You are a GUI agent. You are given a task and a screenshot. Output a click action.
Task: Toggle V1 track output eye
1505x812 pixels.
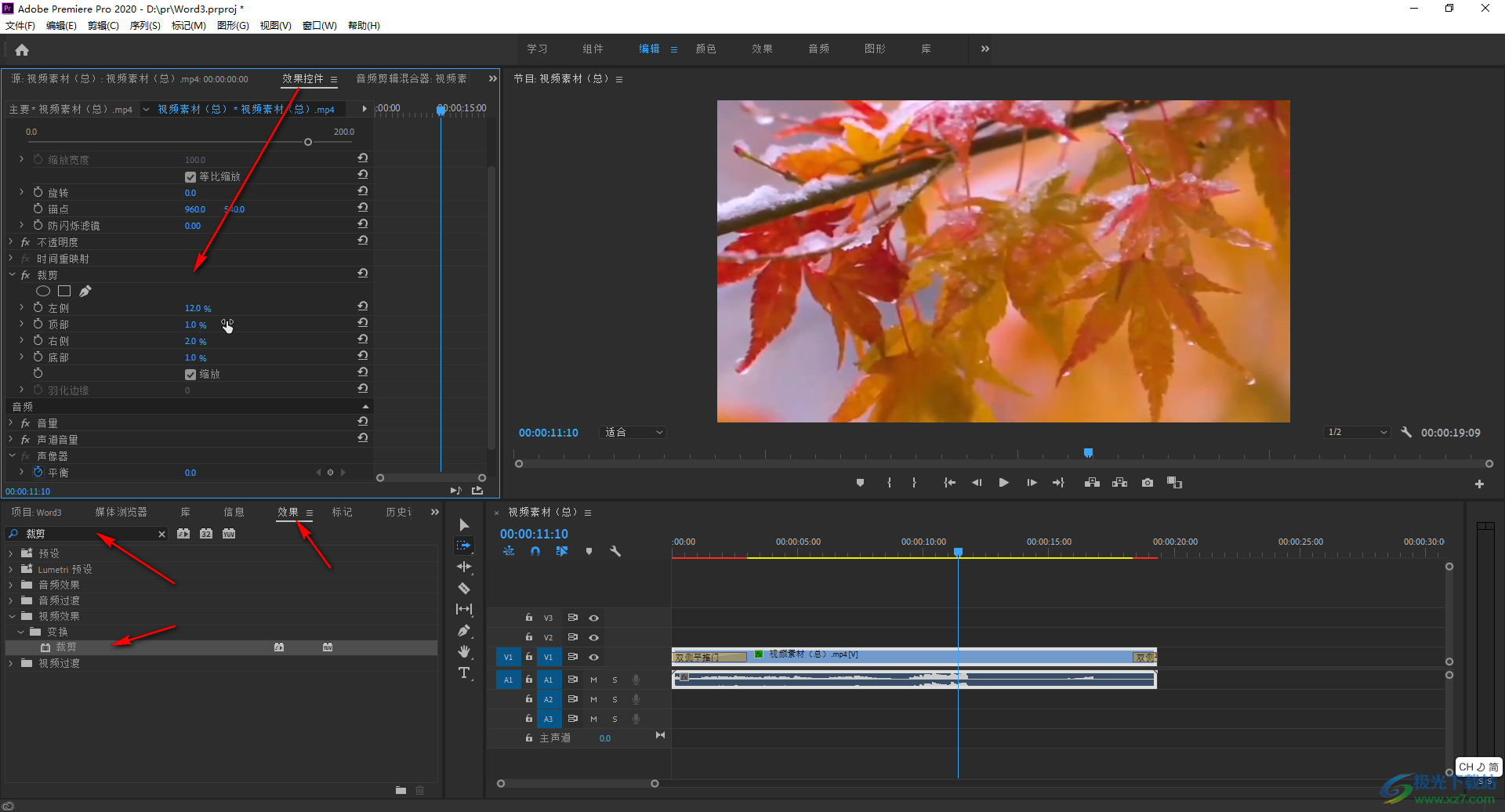click(x=594, y=657)
